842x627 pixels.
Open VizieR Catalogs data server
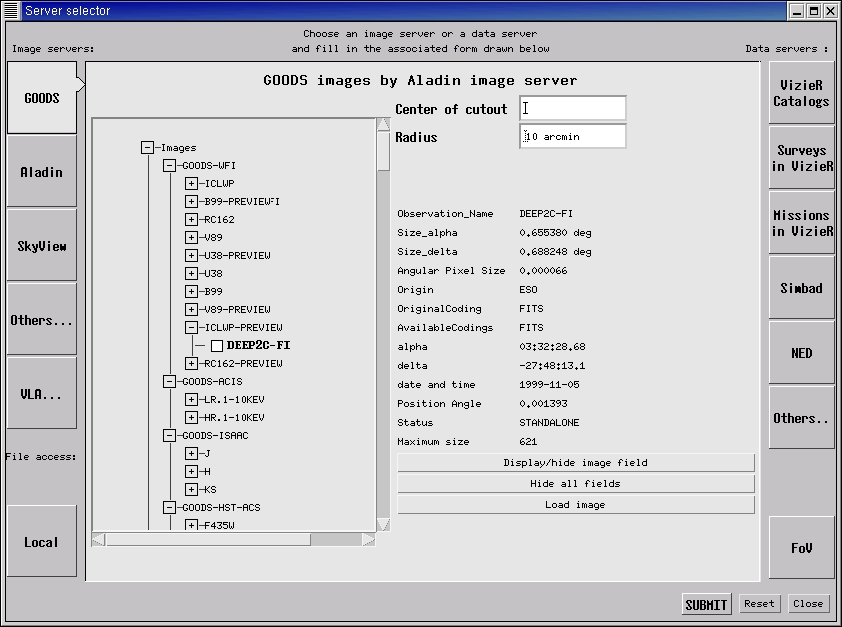point(801,93)
